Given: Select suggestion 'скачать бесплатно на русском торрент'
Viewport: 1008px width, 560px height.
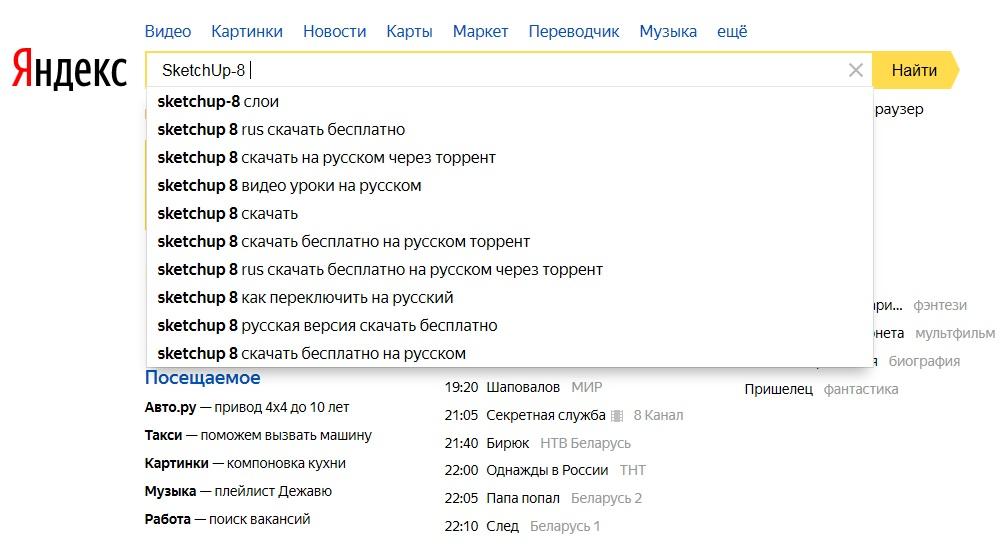Looking at the screenshot, I should tap(510, 241).
